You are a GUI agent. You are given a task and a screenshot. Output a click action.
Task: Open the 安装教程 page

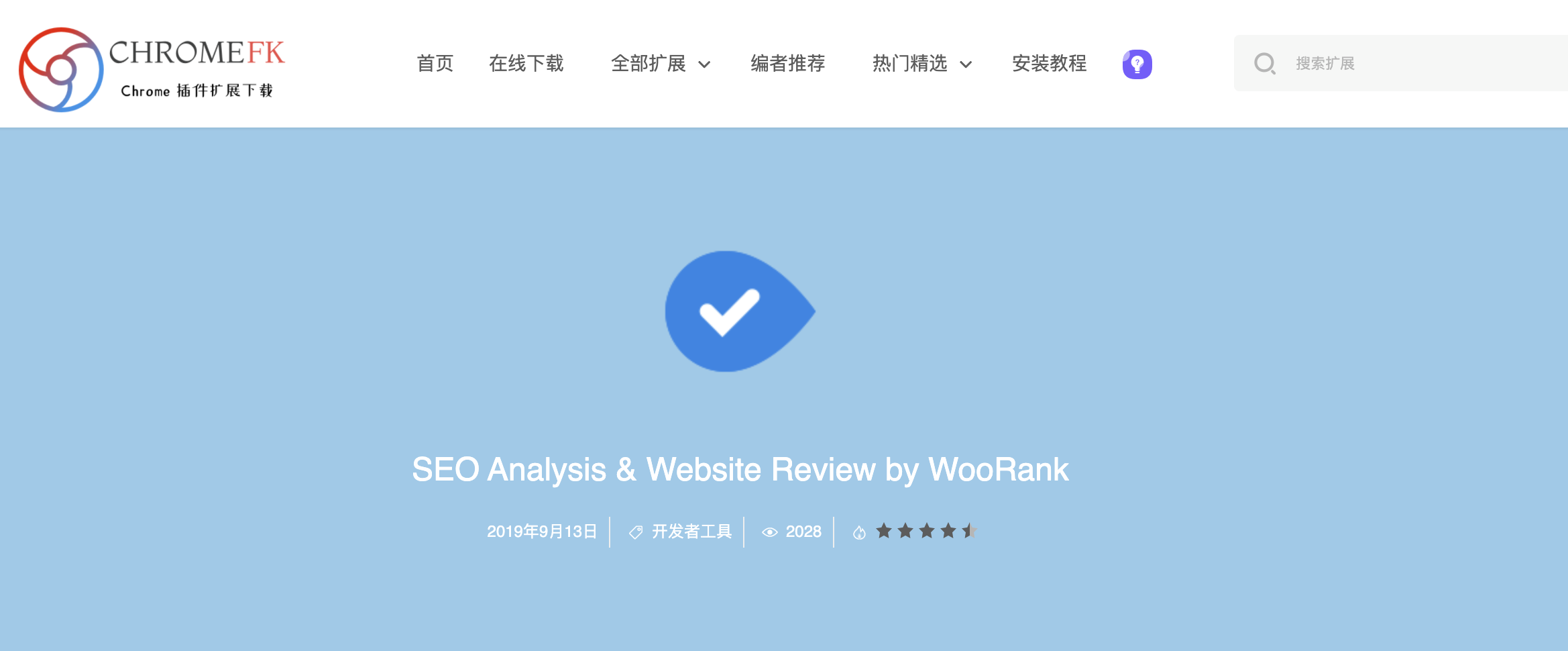(x=1050, y=64)
